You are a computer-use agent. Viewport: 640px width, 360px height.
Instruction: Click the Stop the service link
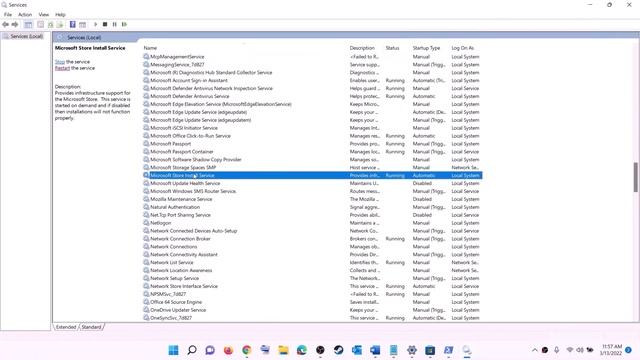point(60,62)
